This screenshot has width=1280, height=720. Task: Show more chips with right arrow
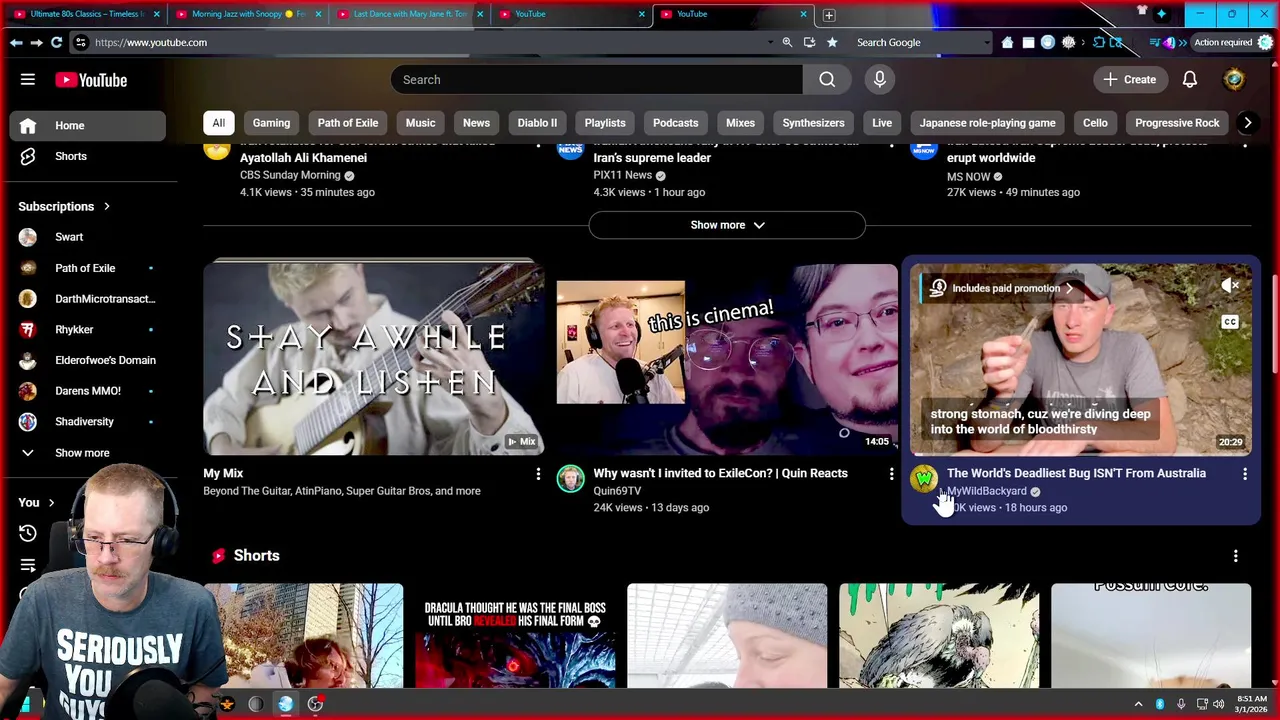click(1247, 123)
